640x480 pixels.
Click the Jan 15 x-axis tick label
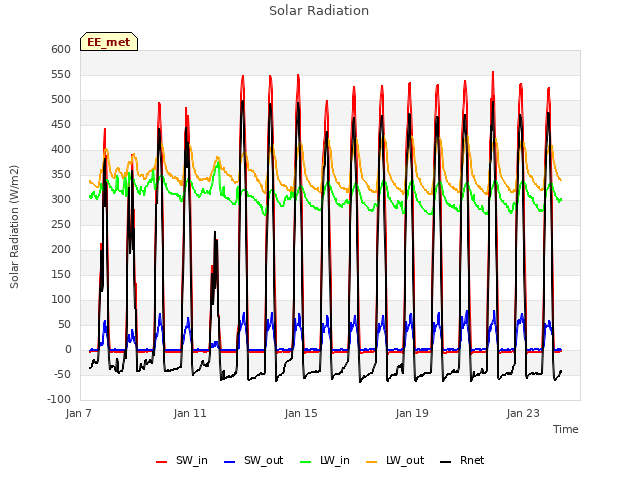click(x=301, y=413)
